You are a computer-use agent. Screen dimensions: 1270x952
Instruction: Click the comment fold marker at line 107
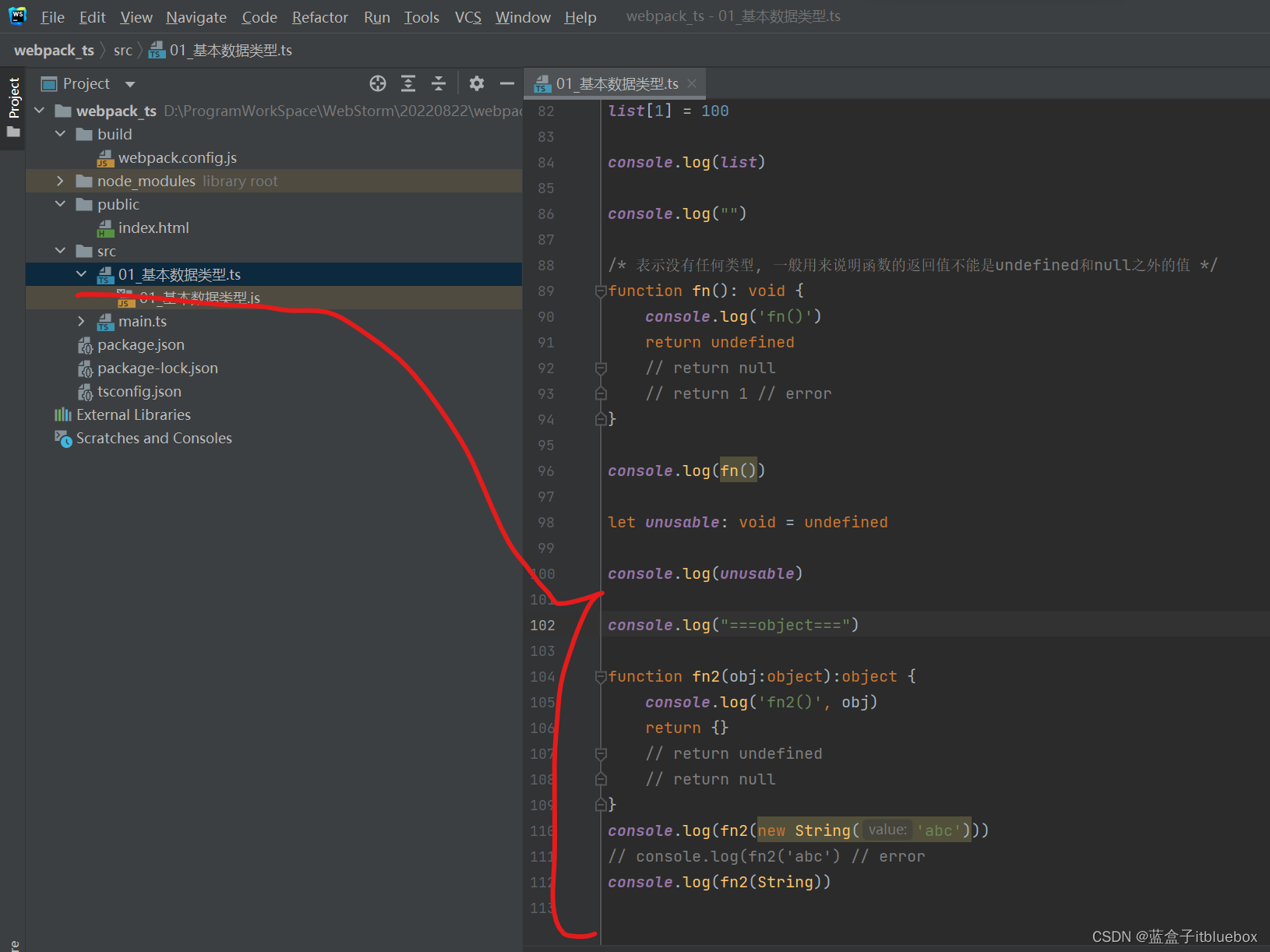601,753
